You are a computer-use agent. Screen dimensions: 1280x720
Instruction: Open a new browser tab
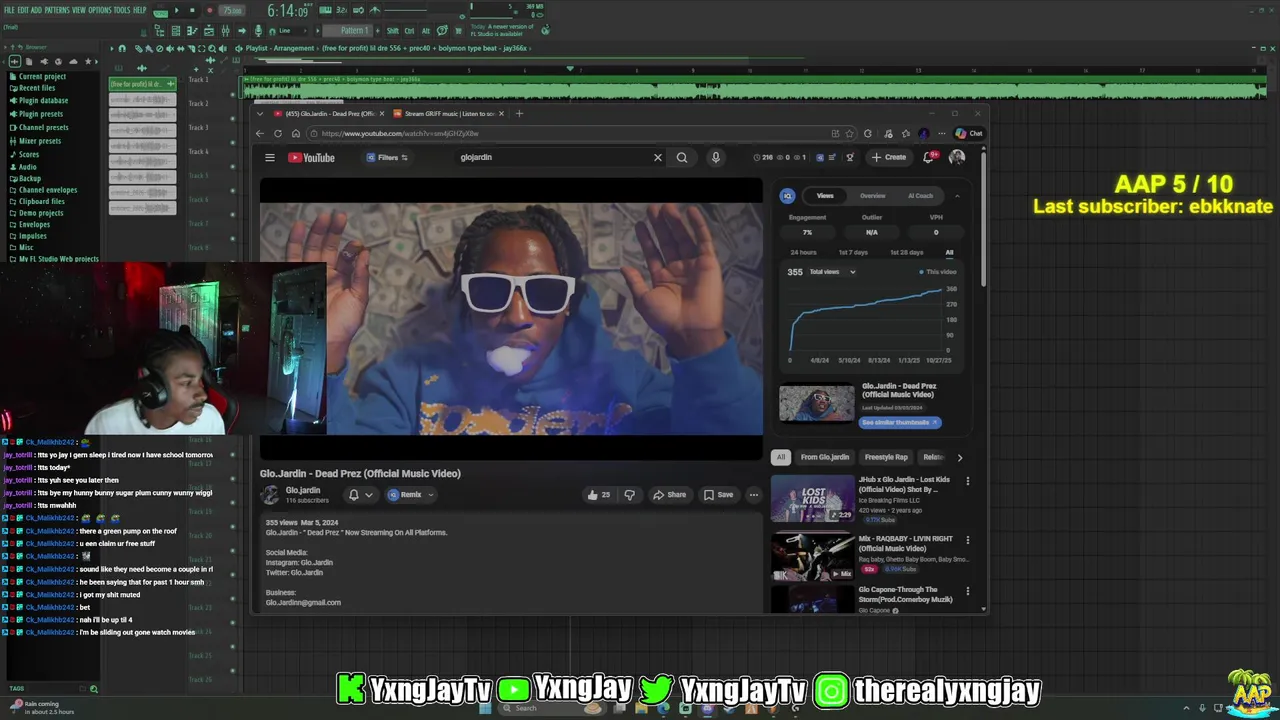518,113
